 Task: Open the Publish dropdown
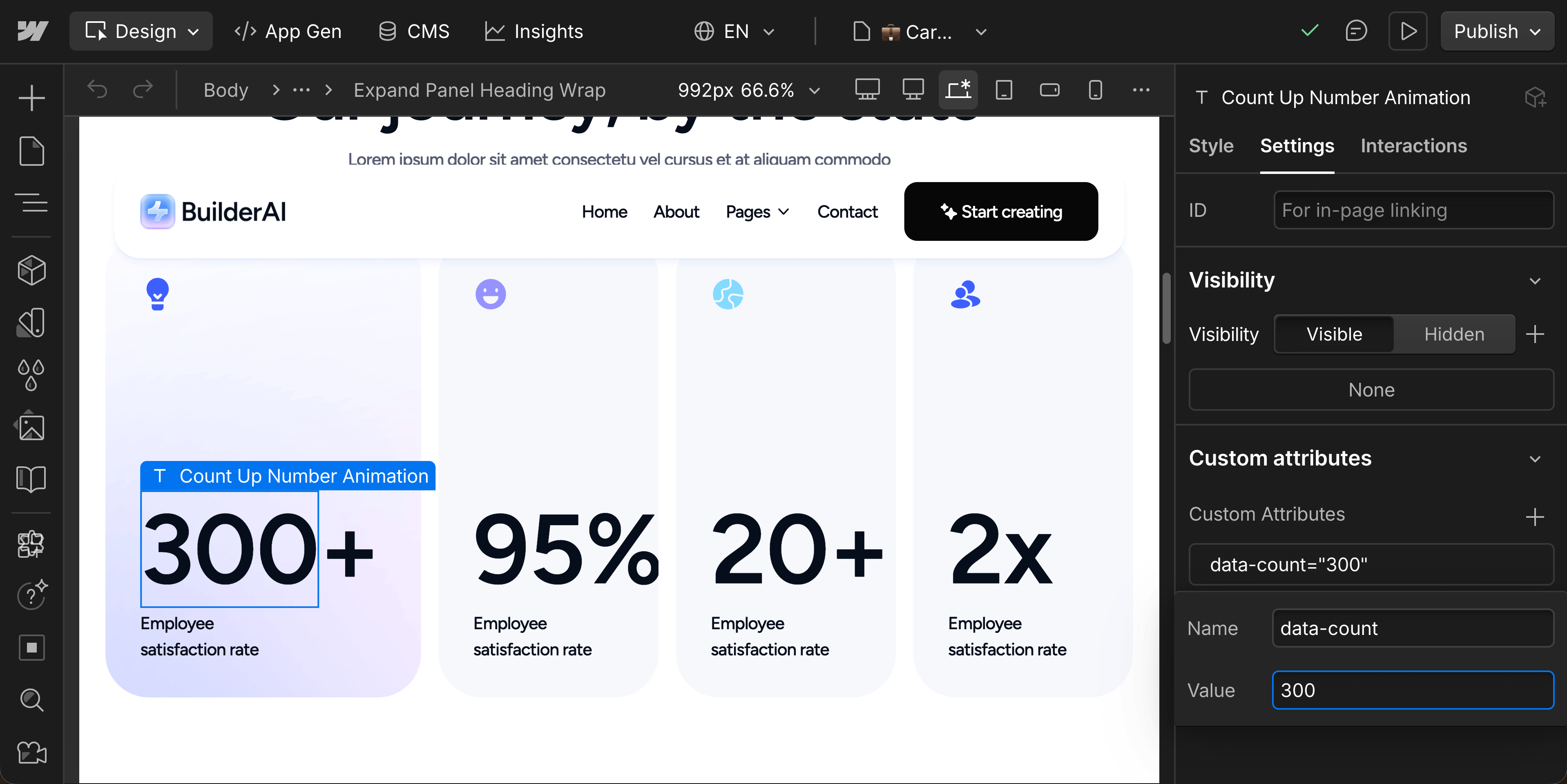click(x=1497, y=31)
